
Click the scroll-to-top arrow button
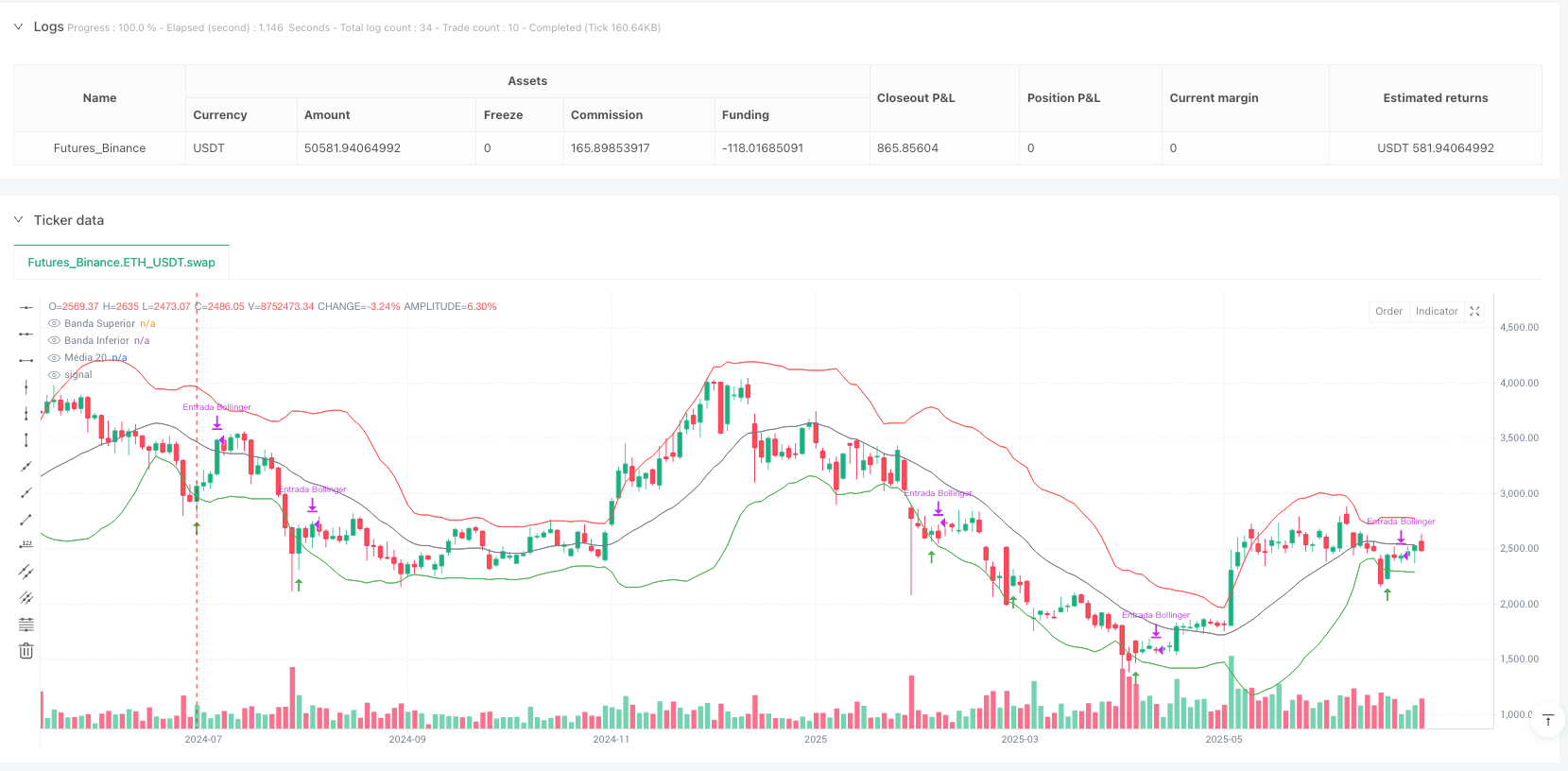coord(1548,721)
